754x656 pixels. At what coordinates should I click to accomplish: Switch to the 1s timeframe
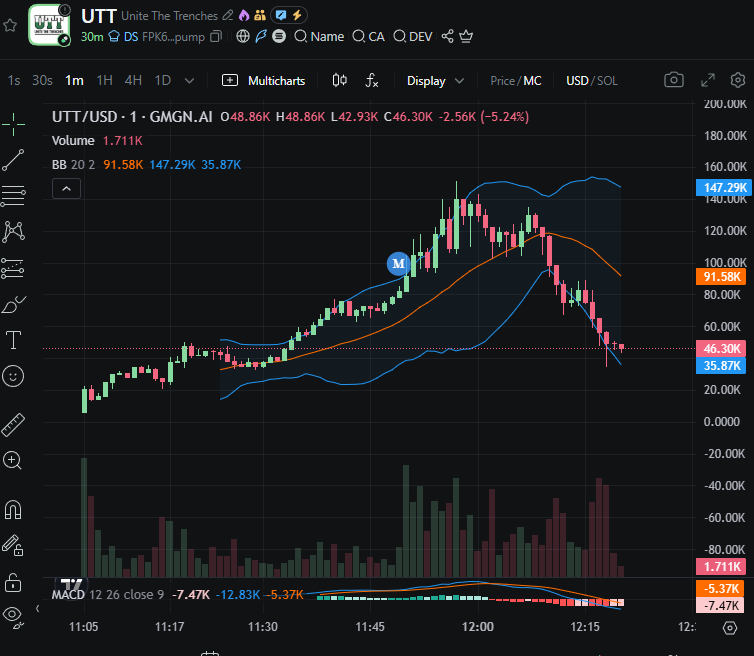tap(14, 81)
